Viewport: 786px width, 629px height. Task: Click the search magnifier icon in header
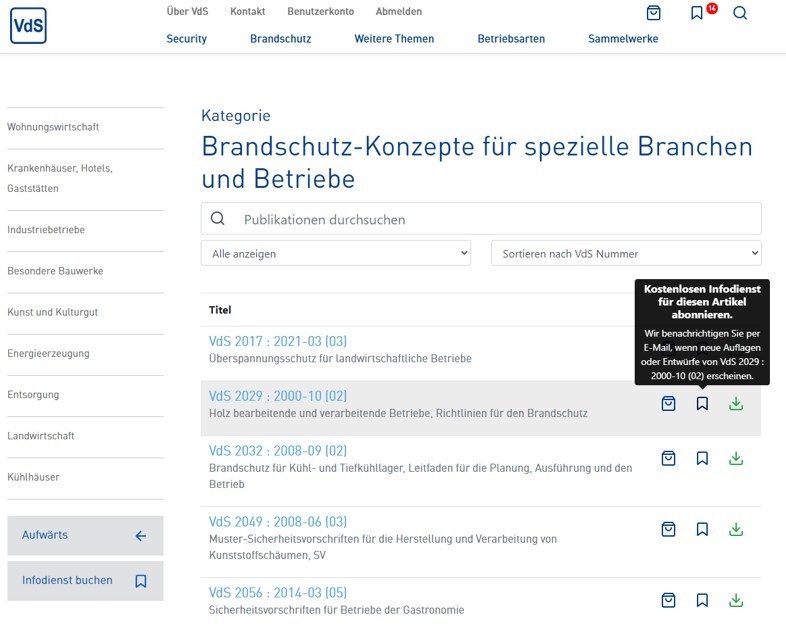[x=740, y=13]
